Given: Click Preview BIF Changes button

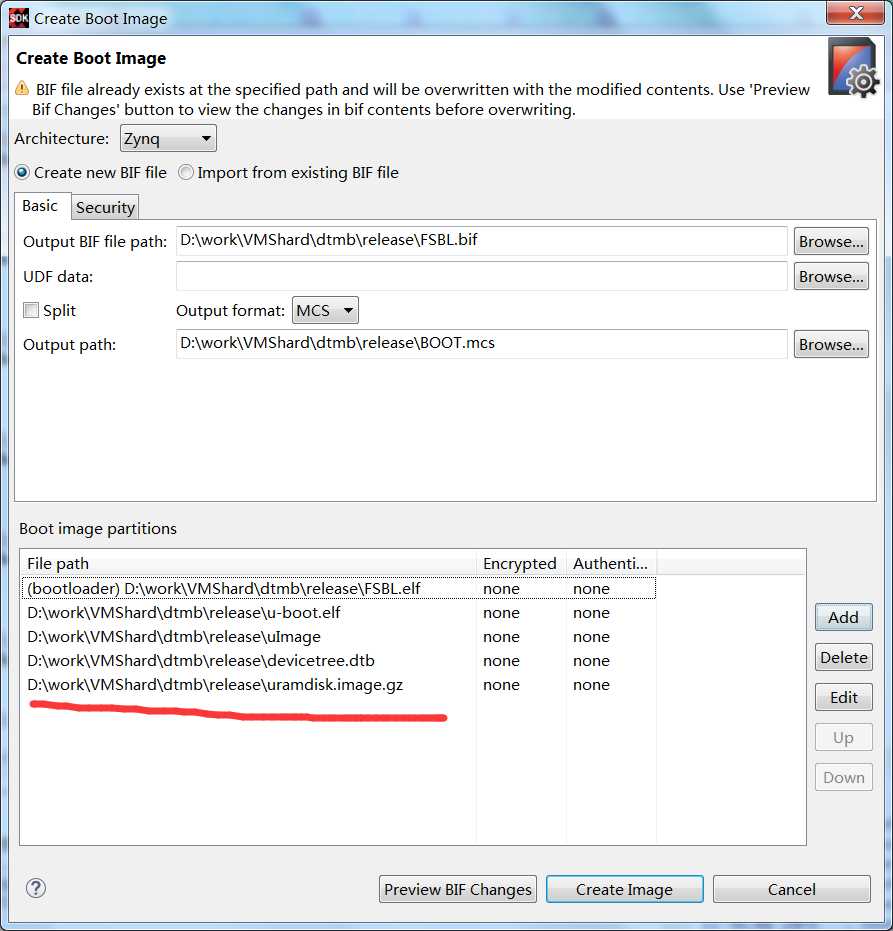Looking at the screenshot, I should 458,889.
